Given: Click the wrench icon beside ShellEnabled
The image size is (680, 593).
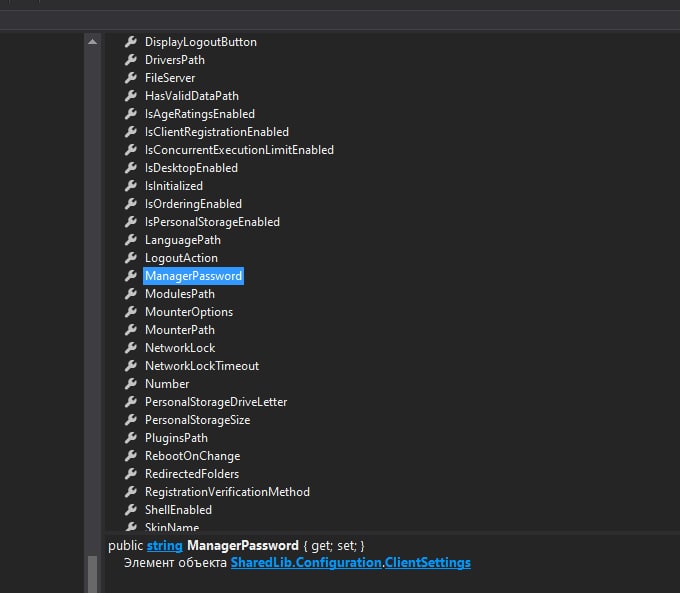Looking at the screenshot, I should point(131,510).
